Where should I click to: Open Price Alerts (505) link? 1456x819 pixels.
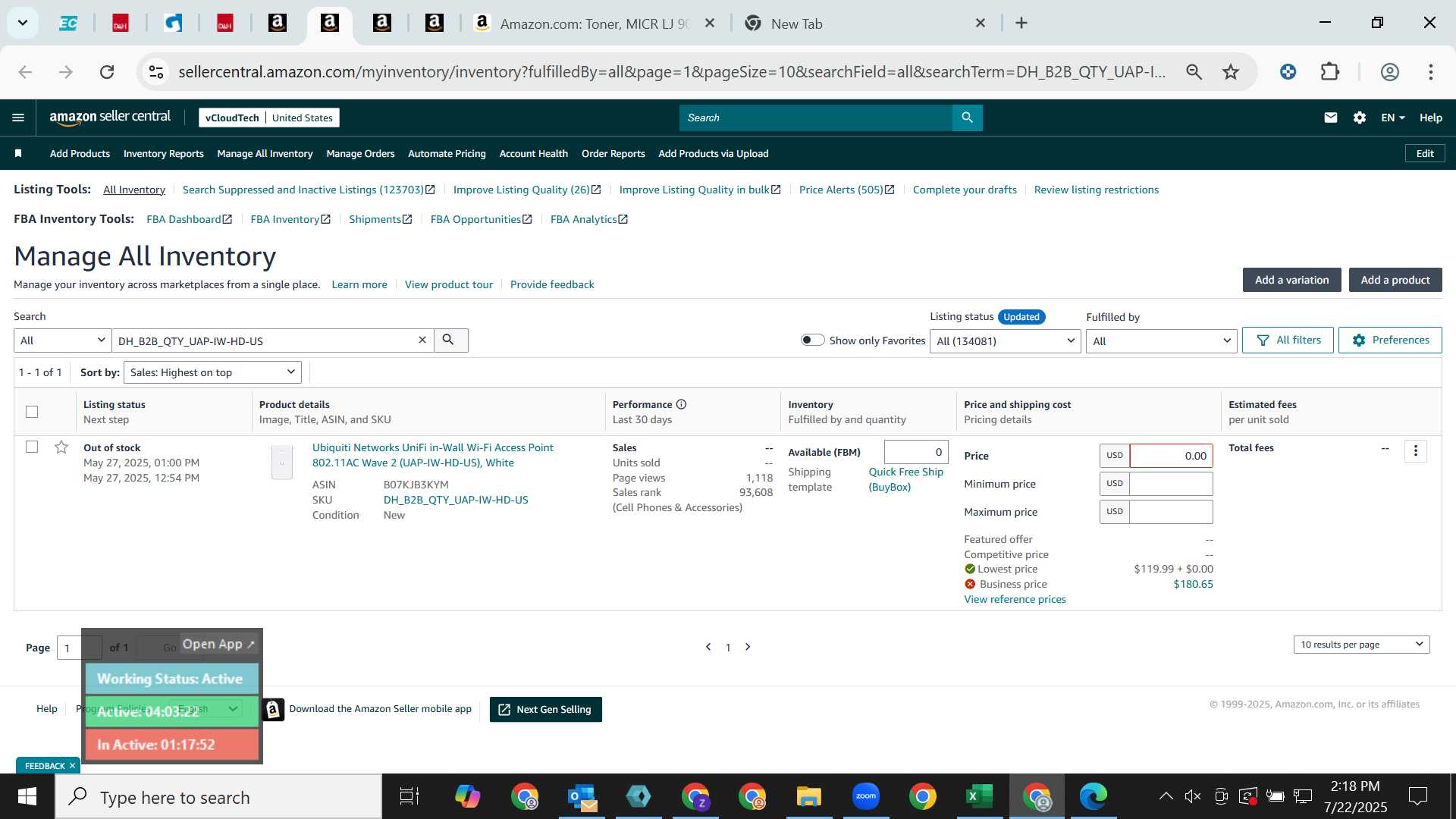pos(847,190)
